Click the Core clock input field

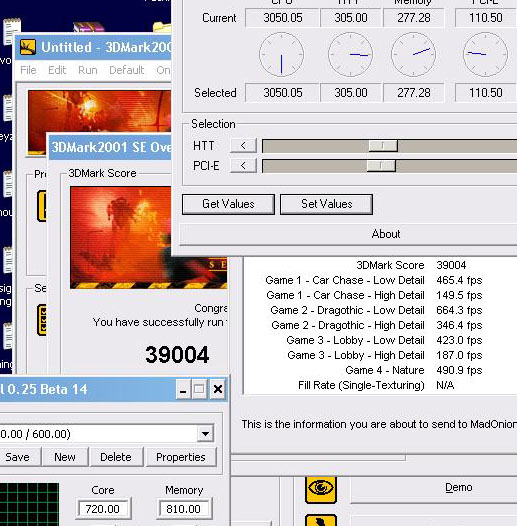click(x=103, y=509)
